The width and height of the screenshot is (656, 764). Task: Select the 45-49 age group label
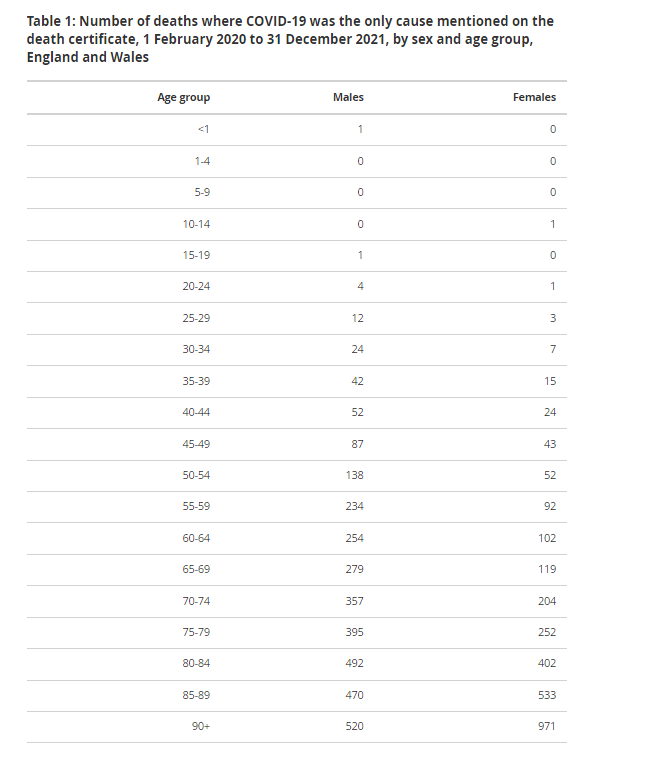197,444
